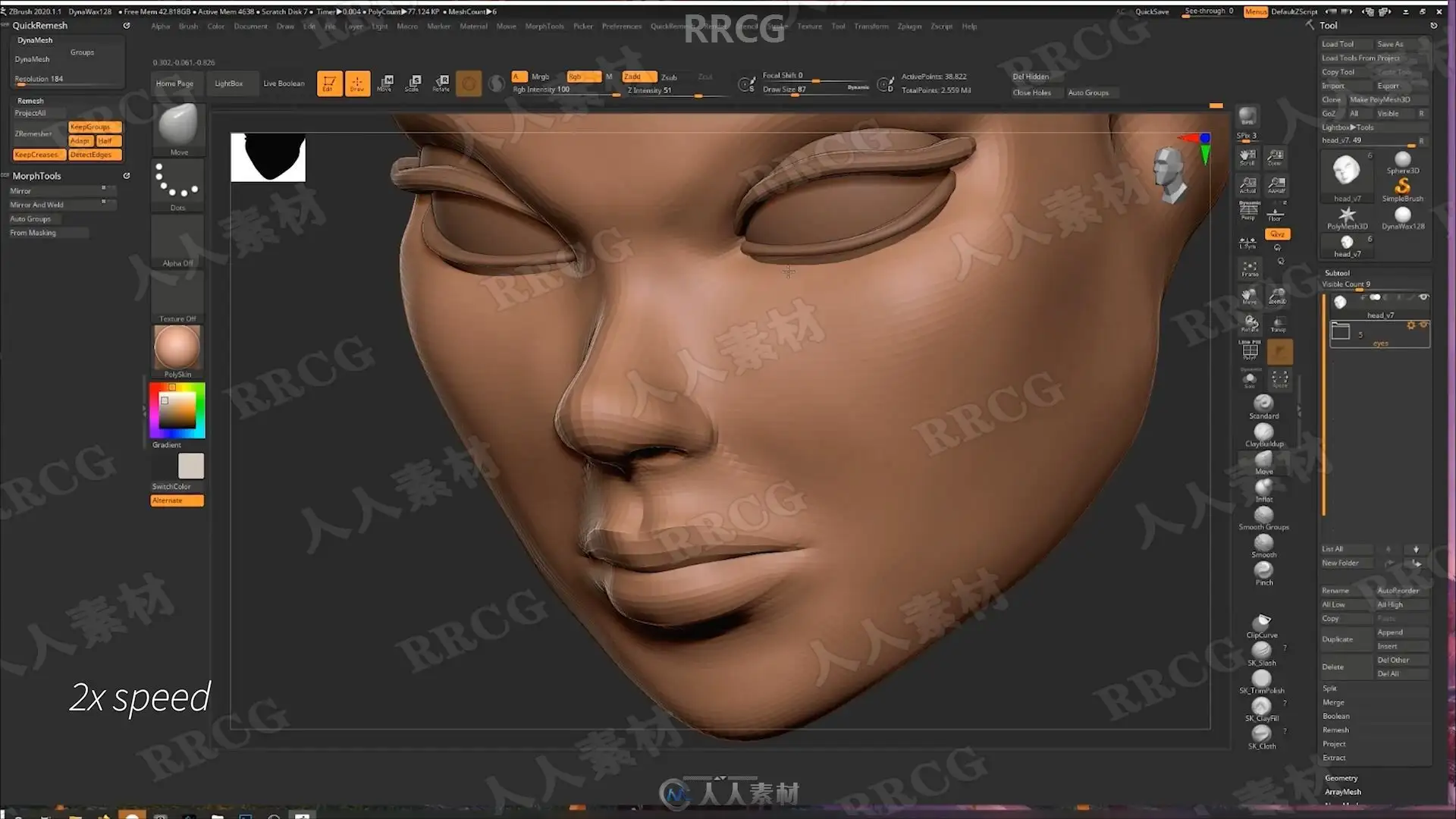Select the Pinch brush

coord(1263,573)
